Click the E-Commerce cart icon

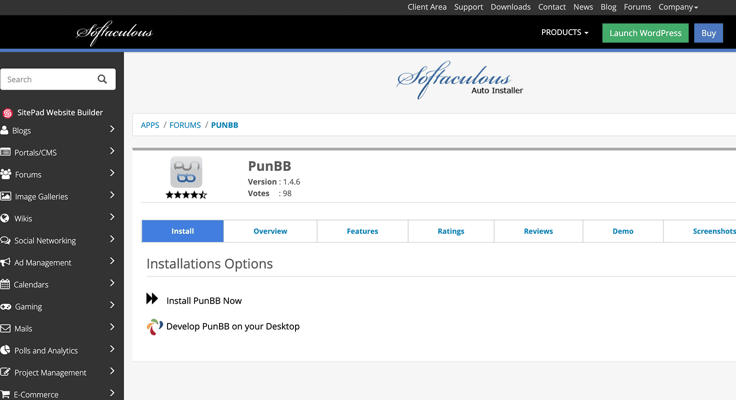(5, 394)
